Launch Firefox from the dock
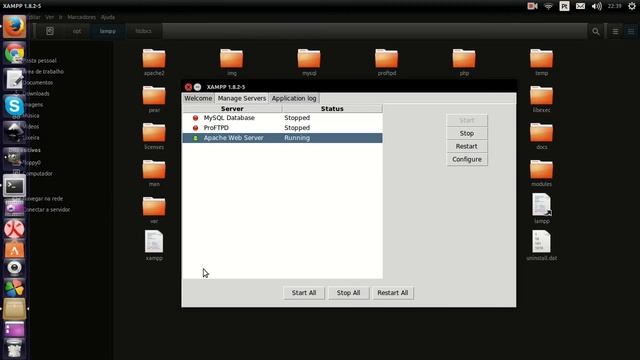This screenshot has width=640, height=360. (14, 27)
